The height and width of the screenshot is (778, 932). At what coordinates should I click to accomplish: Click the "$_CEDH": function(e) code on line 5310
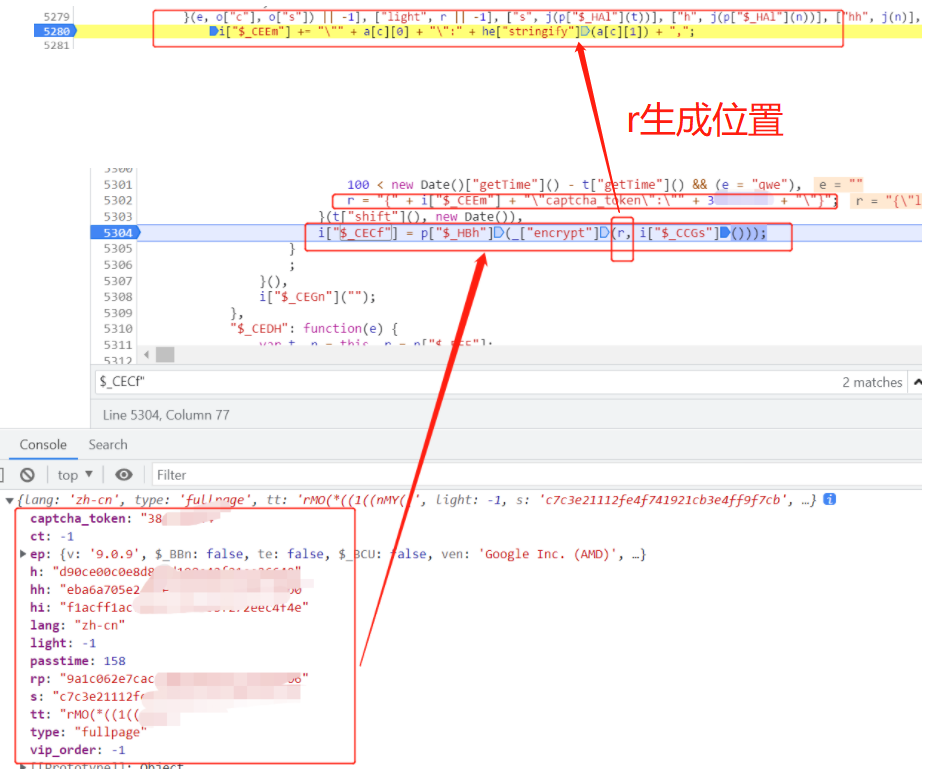point(314,329)
